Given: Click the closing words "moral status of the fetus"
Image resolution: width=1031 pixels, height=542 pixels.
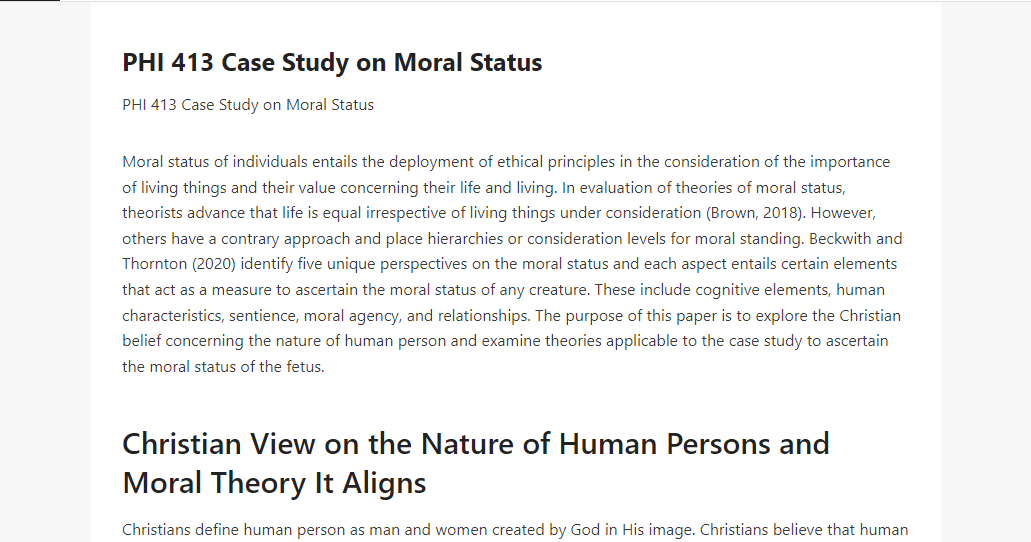Looking at the screenshot, I should pos(237,367).
